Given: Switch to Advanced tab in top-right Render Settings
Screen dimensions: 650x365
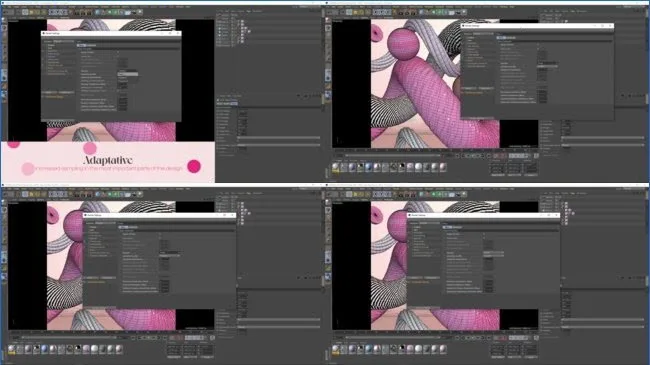Looking at the screenshot, I should 511,38.
